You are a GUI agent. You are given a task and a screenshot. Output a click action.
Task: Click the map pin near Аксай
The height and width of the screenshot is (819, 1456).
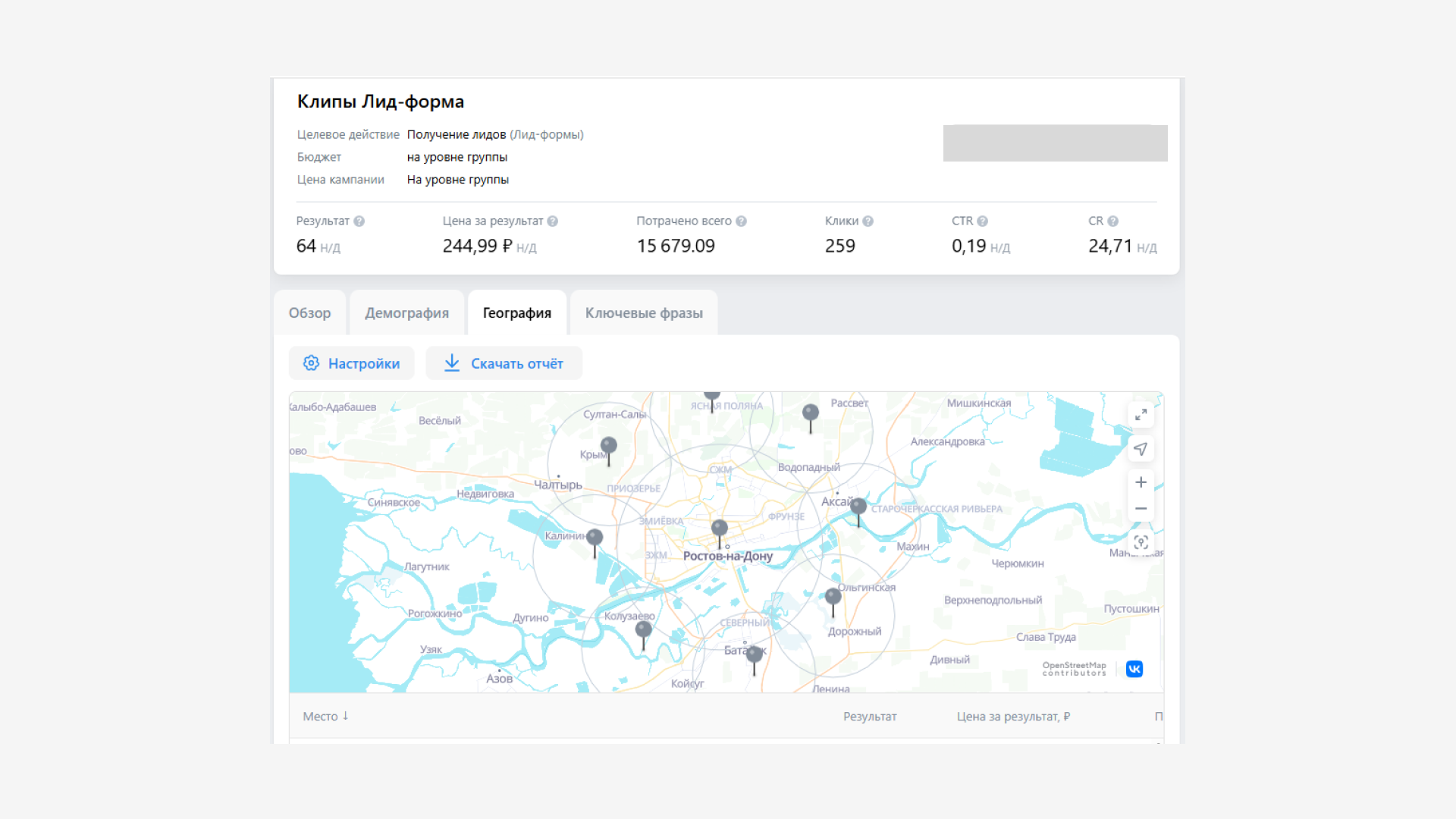click(858, 507)
